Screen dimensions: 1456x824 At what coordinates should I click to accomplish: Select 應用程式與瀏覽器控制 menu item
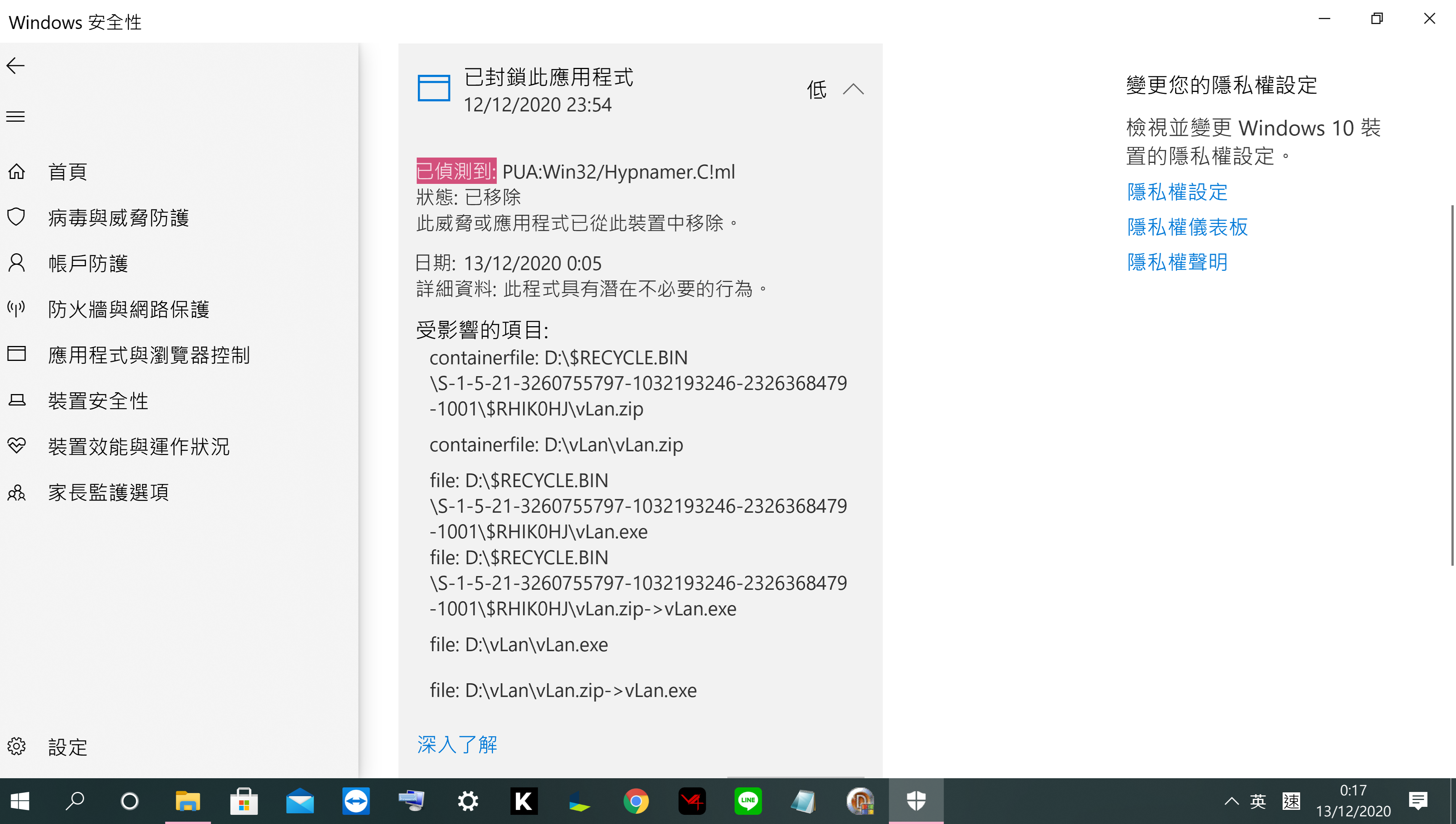point(148,355)
